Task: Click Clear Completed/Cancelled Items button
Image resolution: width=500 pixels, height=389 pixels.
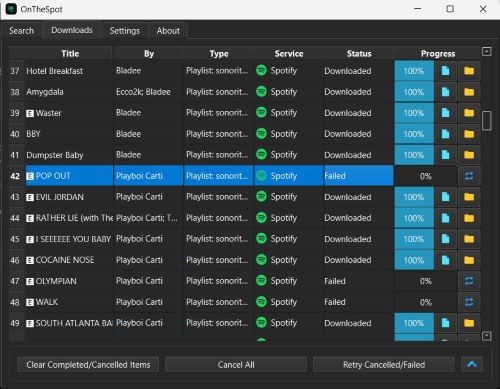Action: pyautogui.click(x=88, y=365)
